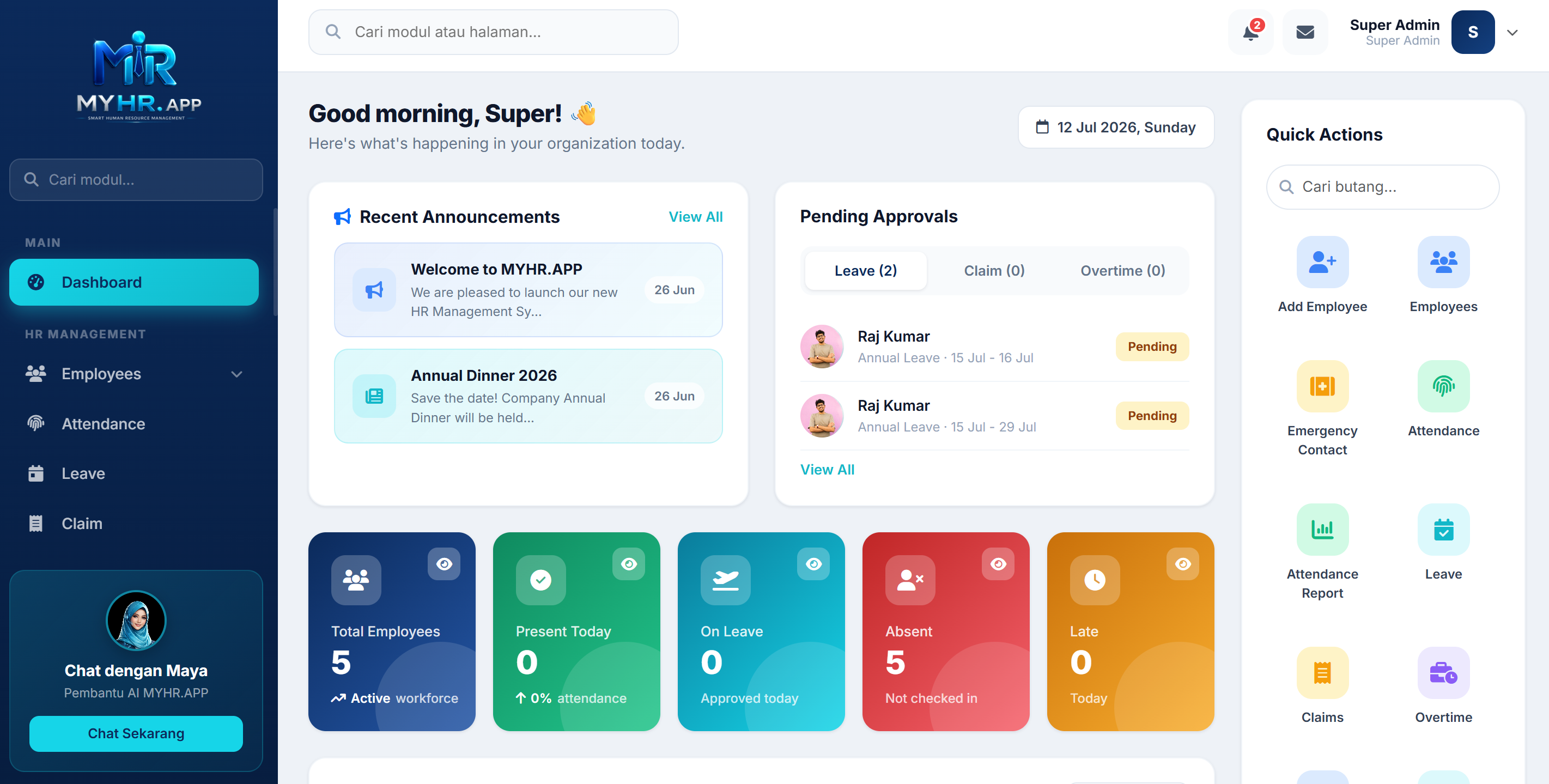This screenshot has height=784, width=1549.
Task: Click the MYHR.APP logo
Action: (x=138, y=76)
